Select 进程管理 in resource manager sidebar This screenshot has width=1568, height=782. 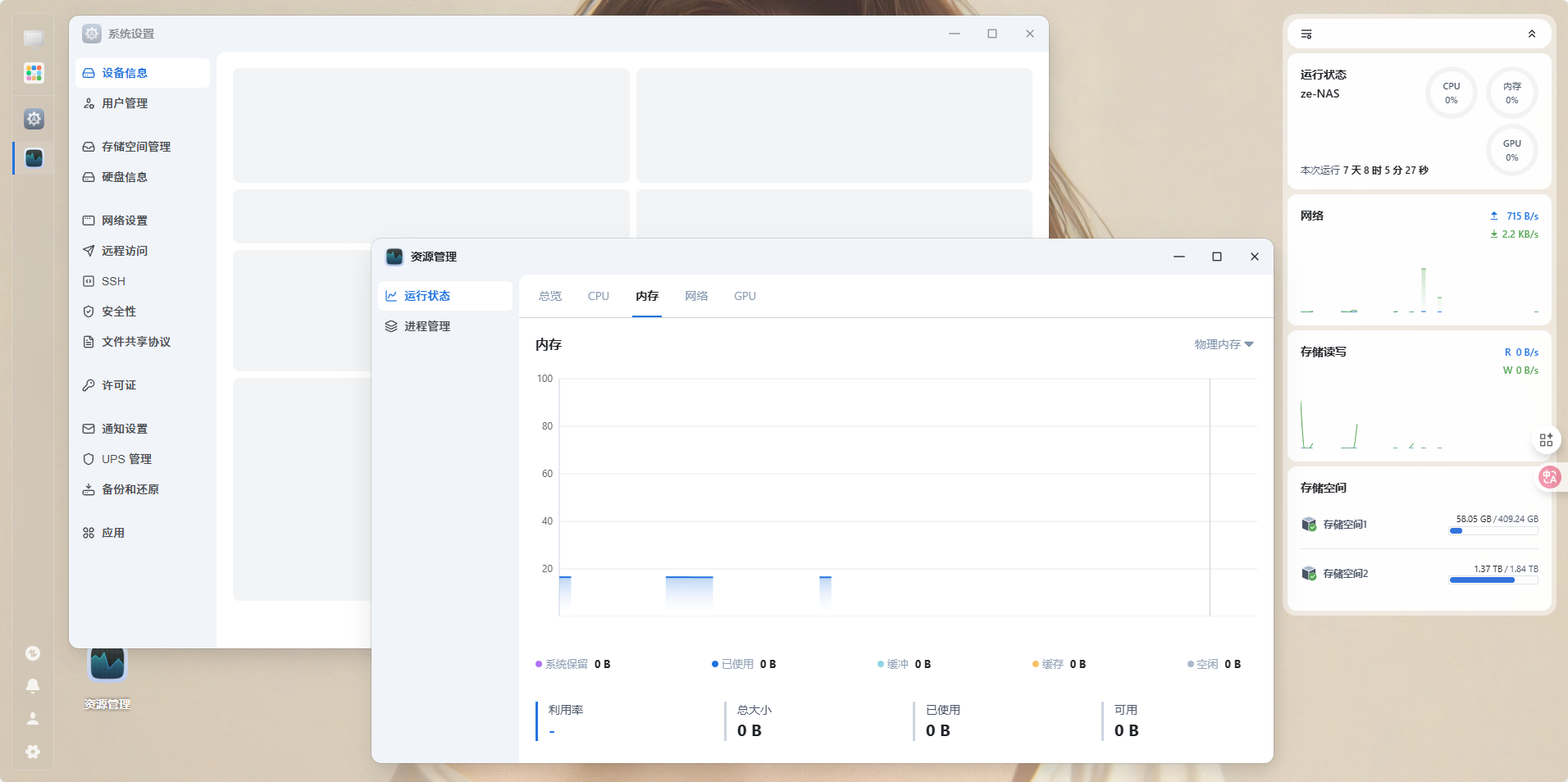tap(445, 326)
